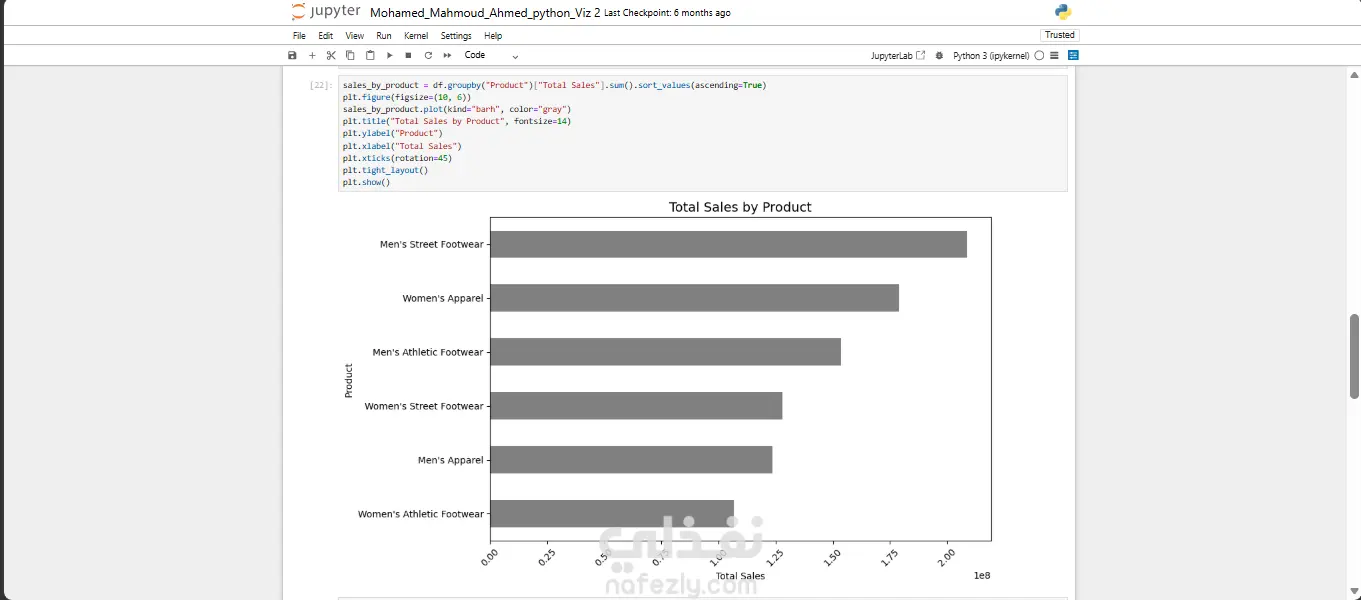Image resolution: width=1361 pixels, height=600 pixels.
Task: Run the selected cell play icon
Action: point(390,56)
